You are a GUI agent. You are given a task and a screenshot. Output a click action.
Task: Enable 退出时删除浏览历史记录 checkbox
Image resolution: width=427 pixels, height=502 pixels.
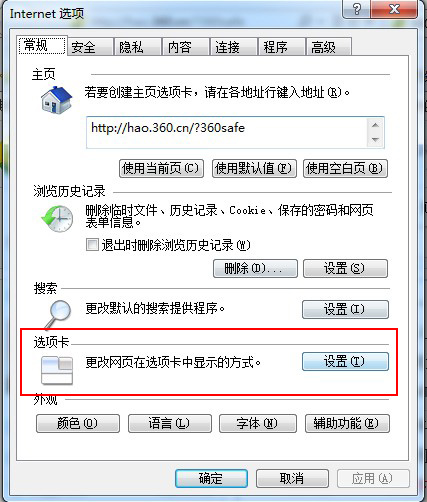point(92,244)
